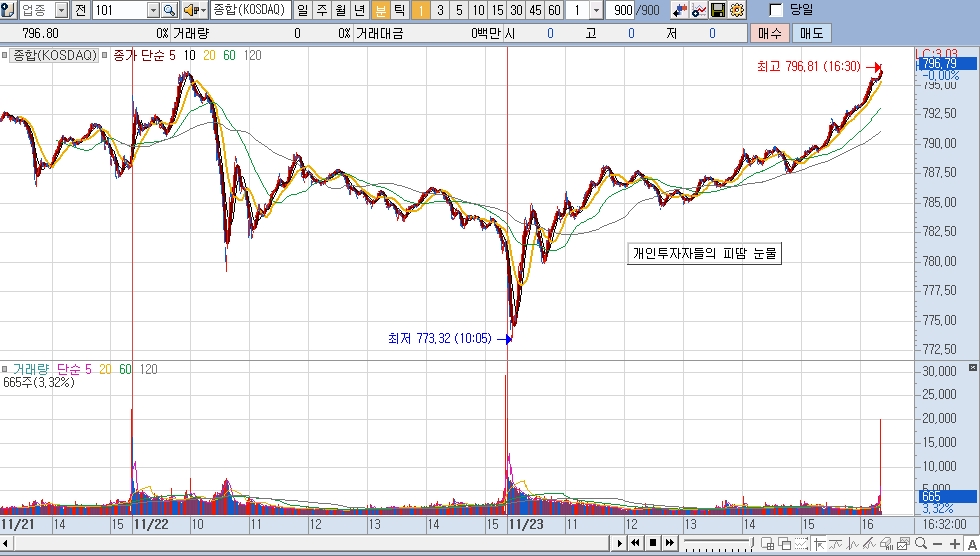
Task: Click the magnifier zoom icon at bottom
Action: coord(920,544)
